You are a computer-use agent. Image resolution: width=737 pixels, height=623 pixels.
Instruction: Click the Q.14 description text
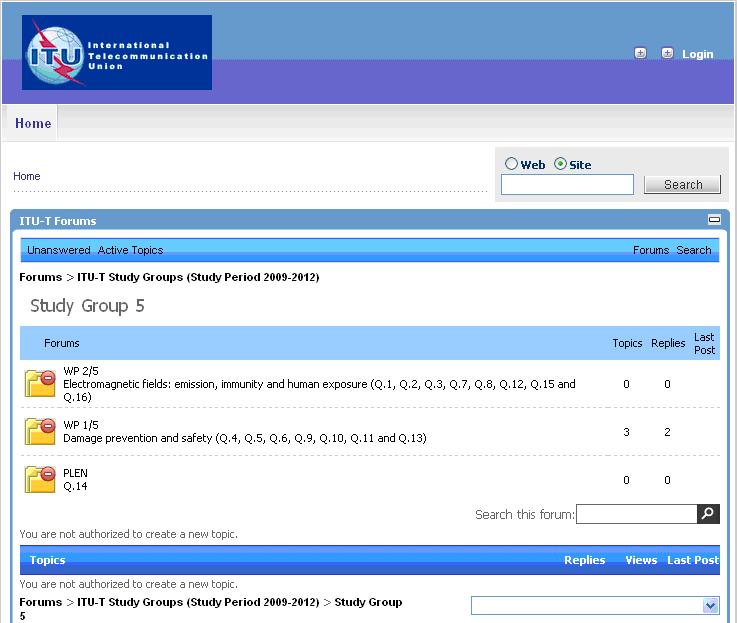click(75, 486)
